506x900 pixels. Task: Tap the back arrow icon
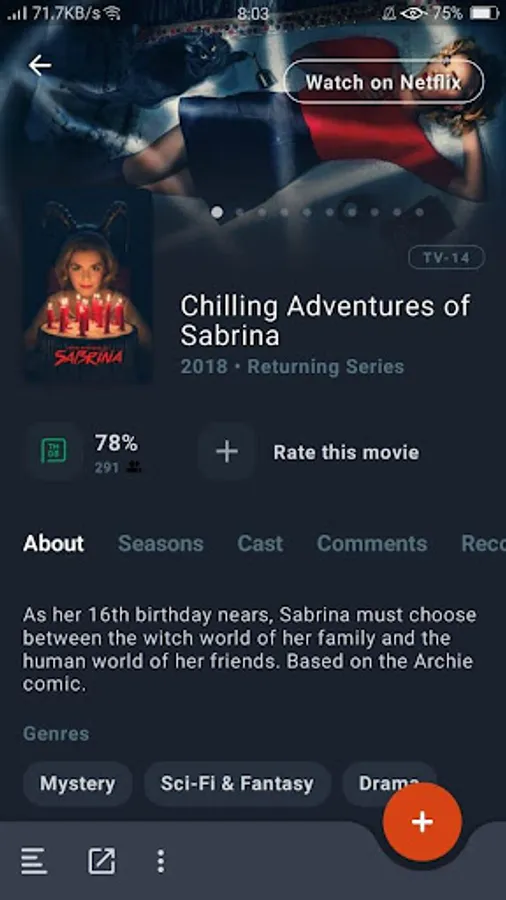[x=40, y=65]
